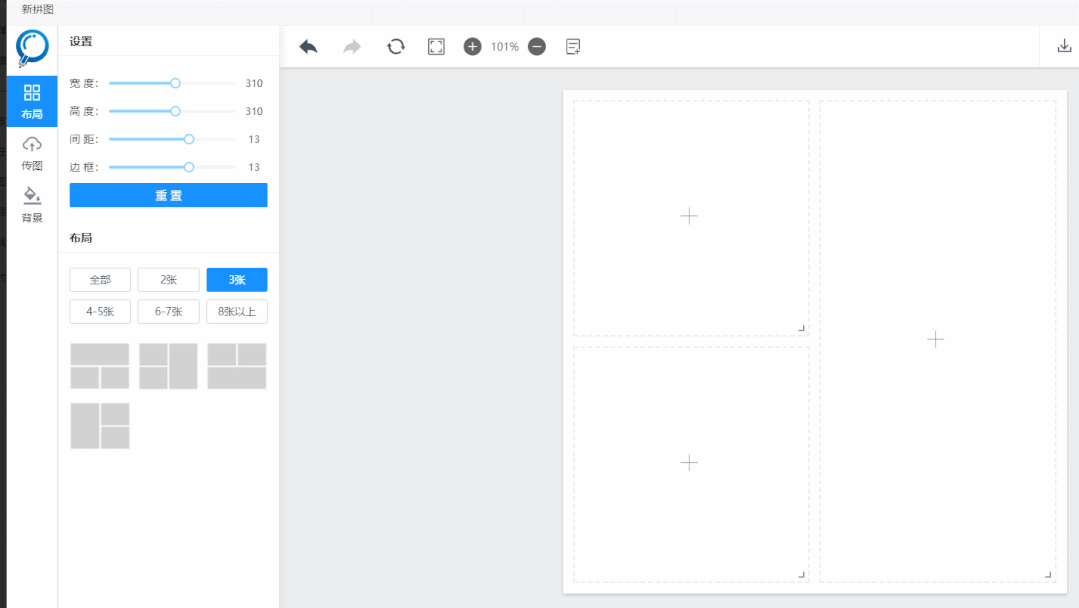The height and width of the screenshot is (608, 1079).
Task: Open the 背景 background tab
Action: point(32,204)
